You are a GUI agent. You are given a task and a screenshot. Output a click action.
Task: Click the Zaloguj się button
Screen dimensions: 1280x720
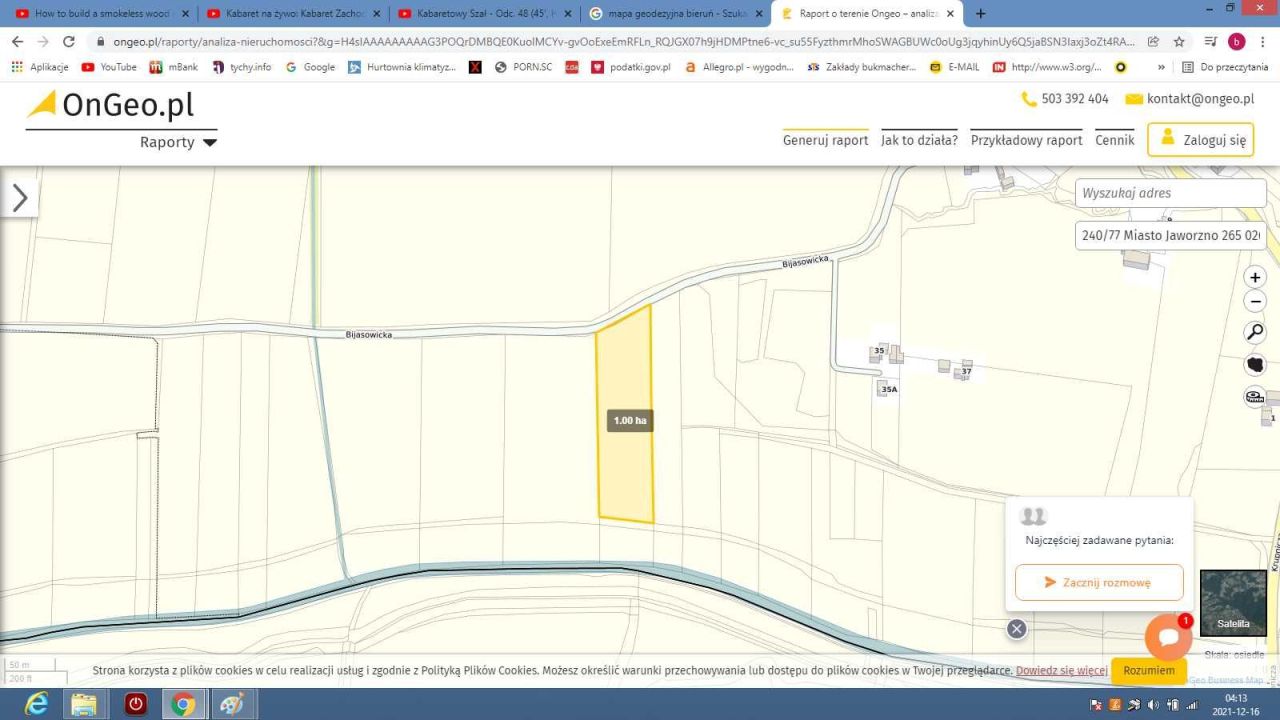(1200, 140)
